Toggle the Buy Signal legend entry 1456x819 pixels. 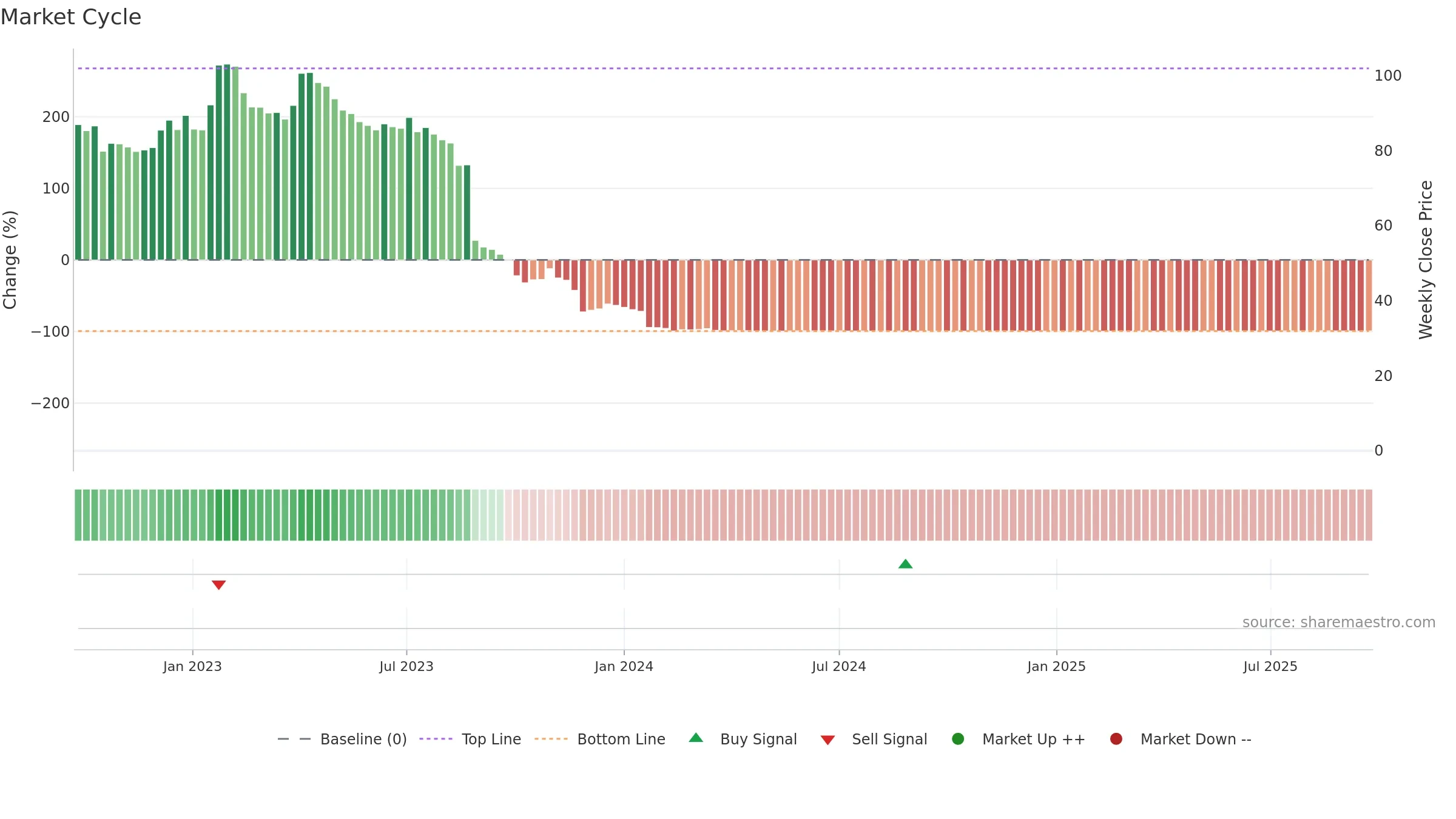pos(743,739)
